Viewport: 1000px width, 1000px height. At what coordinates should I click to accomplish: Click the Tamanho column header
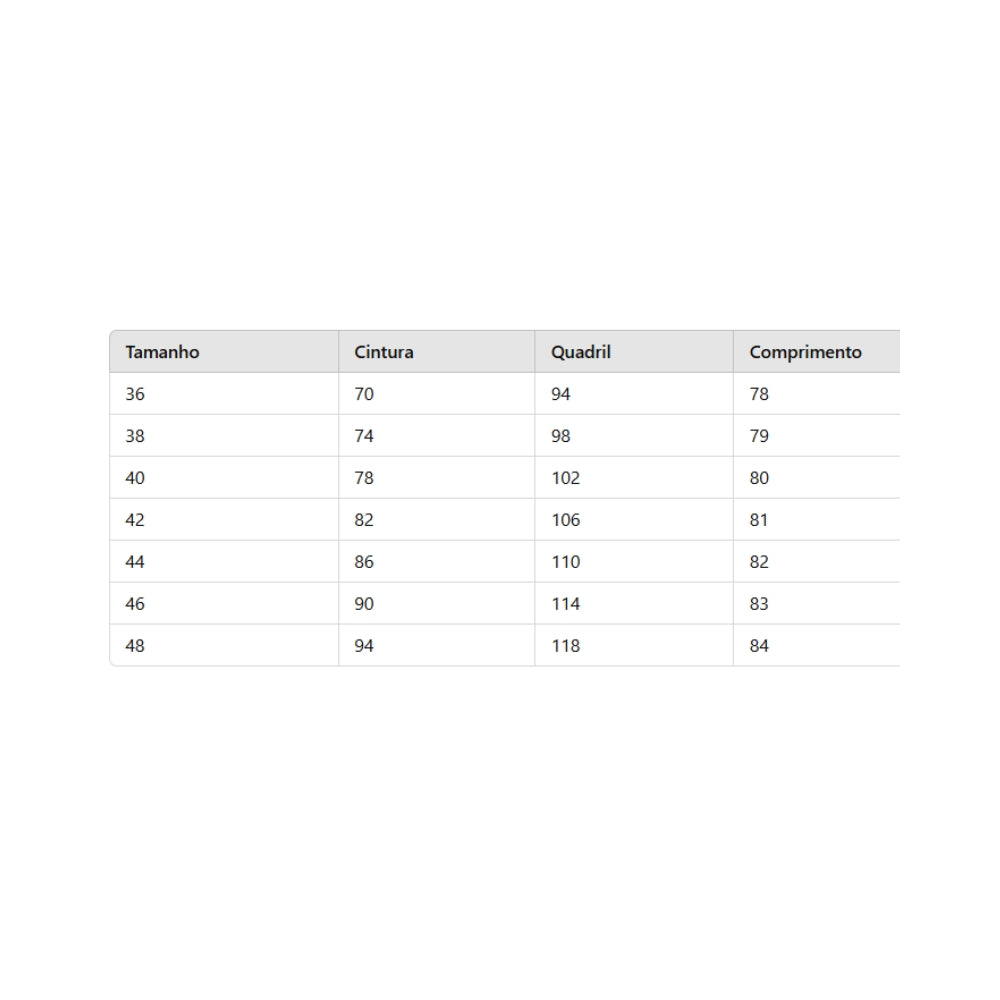[x=162, y=352]
